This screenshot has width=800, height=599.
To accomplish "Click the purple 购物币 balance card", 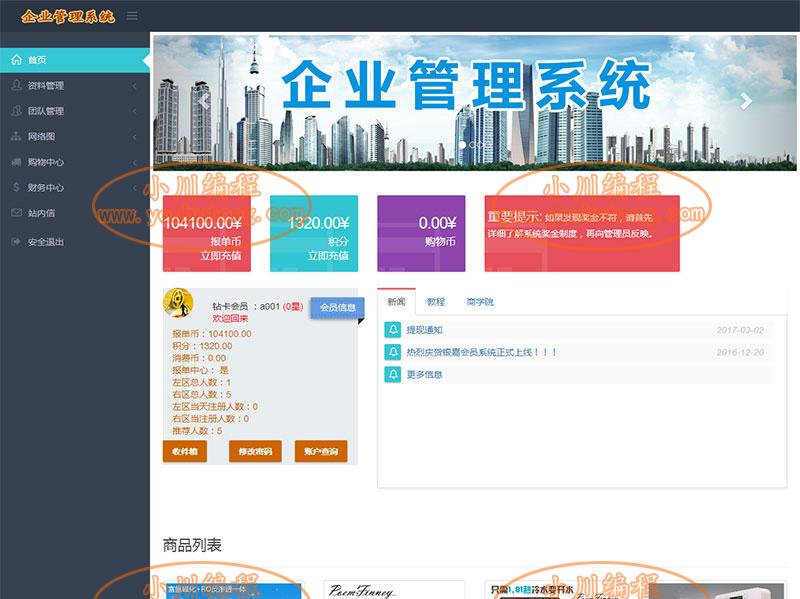I will pos(421,233).
